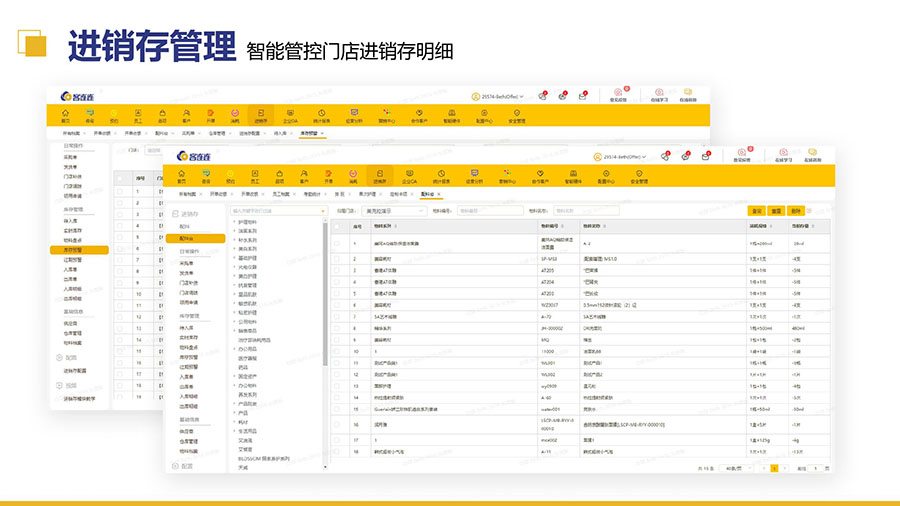Switch to 员工档案 tab in front window
The image size is (900, 506).
coord(281,194)
